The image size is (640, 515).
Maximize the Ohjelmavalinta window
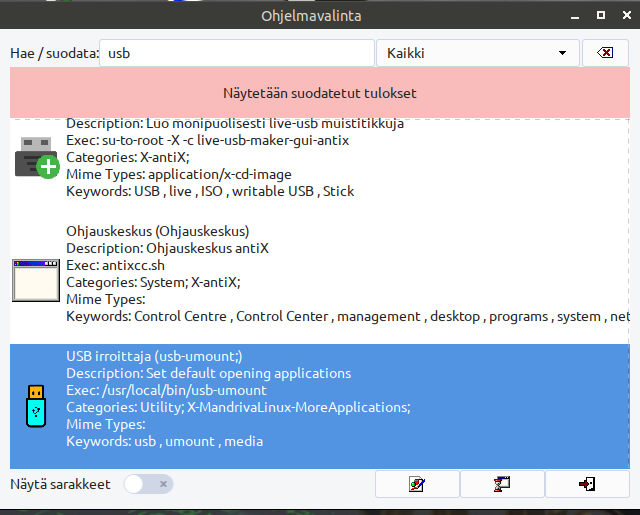tap(601, 15)
